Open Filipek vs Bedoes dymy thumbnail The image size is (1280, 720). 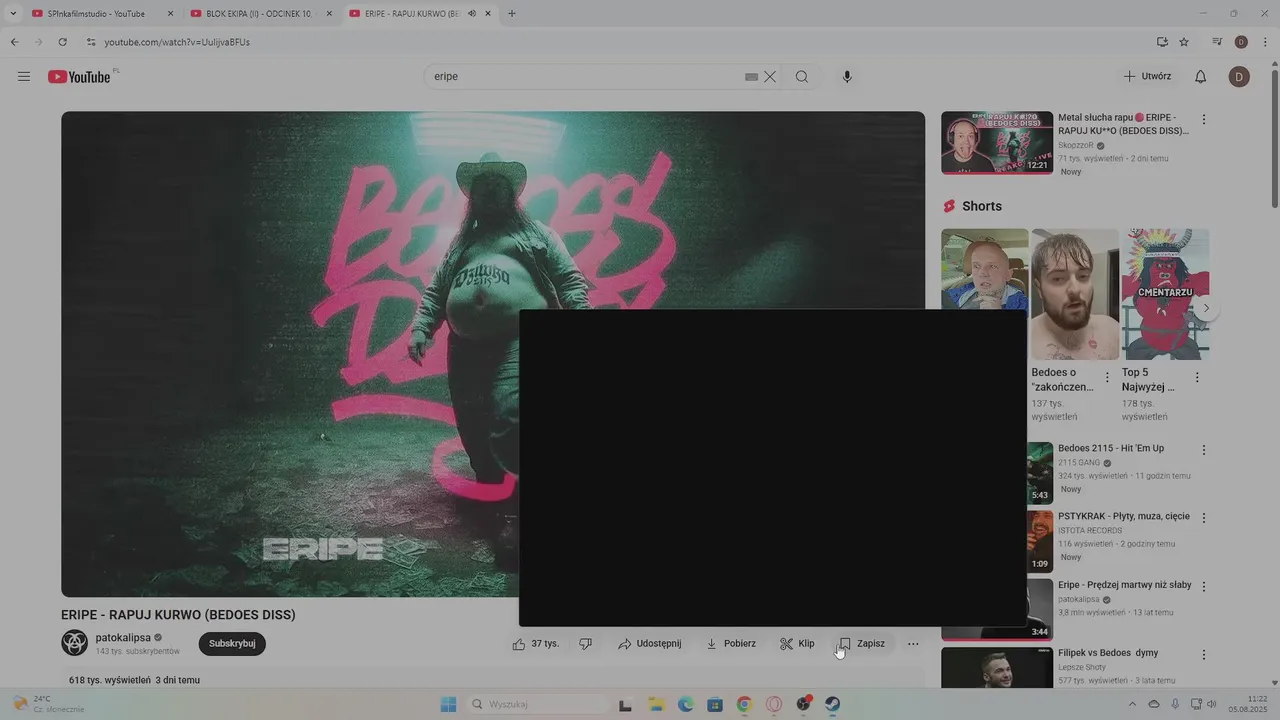pos(997,668)
